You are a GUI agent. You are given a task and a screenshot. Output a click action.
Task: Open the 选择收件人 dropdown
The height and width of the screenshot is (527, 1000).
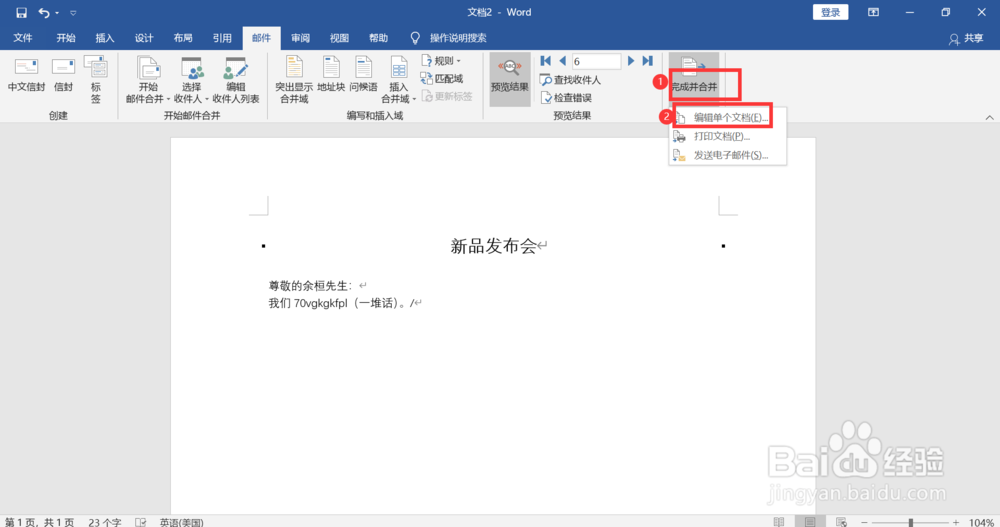(191, 80)
